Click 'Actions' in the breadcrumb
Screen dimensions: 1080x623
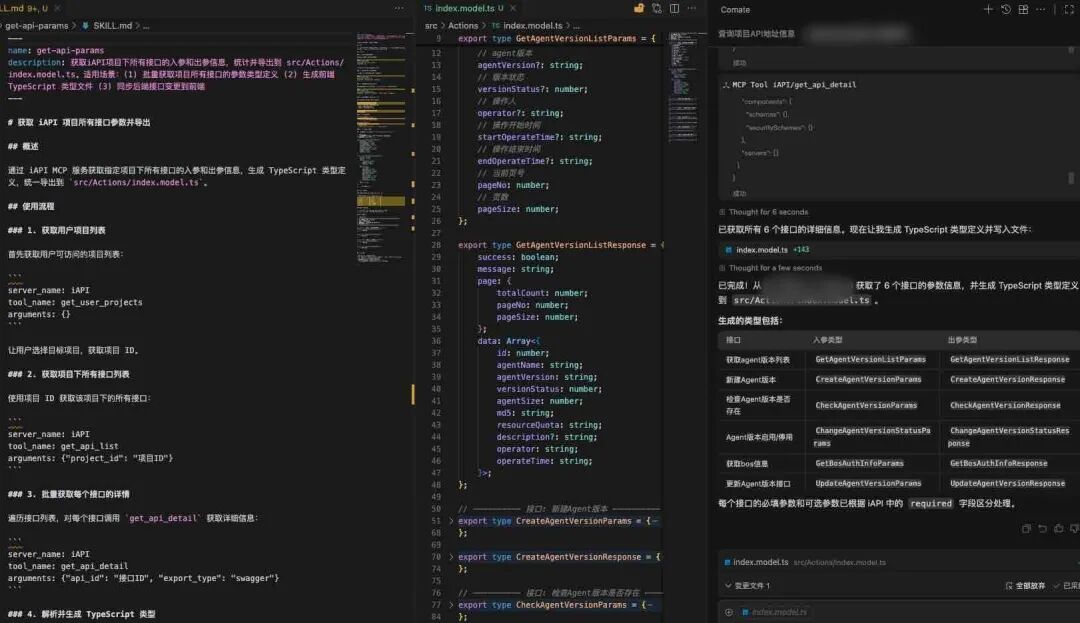click(463, 25)
